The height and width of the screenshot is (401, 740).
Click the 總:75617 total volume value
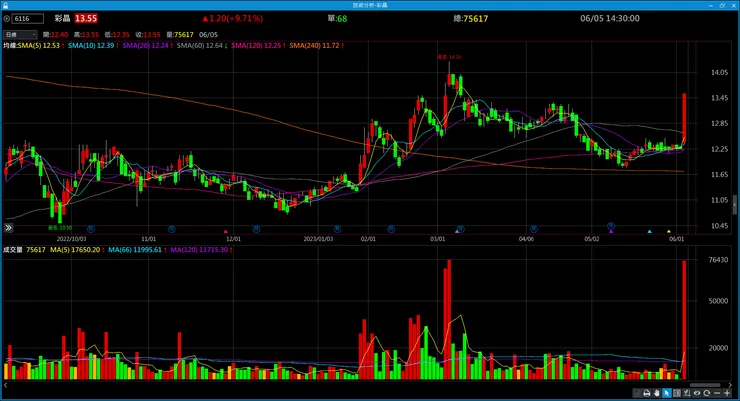tap(471, 18)
